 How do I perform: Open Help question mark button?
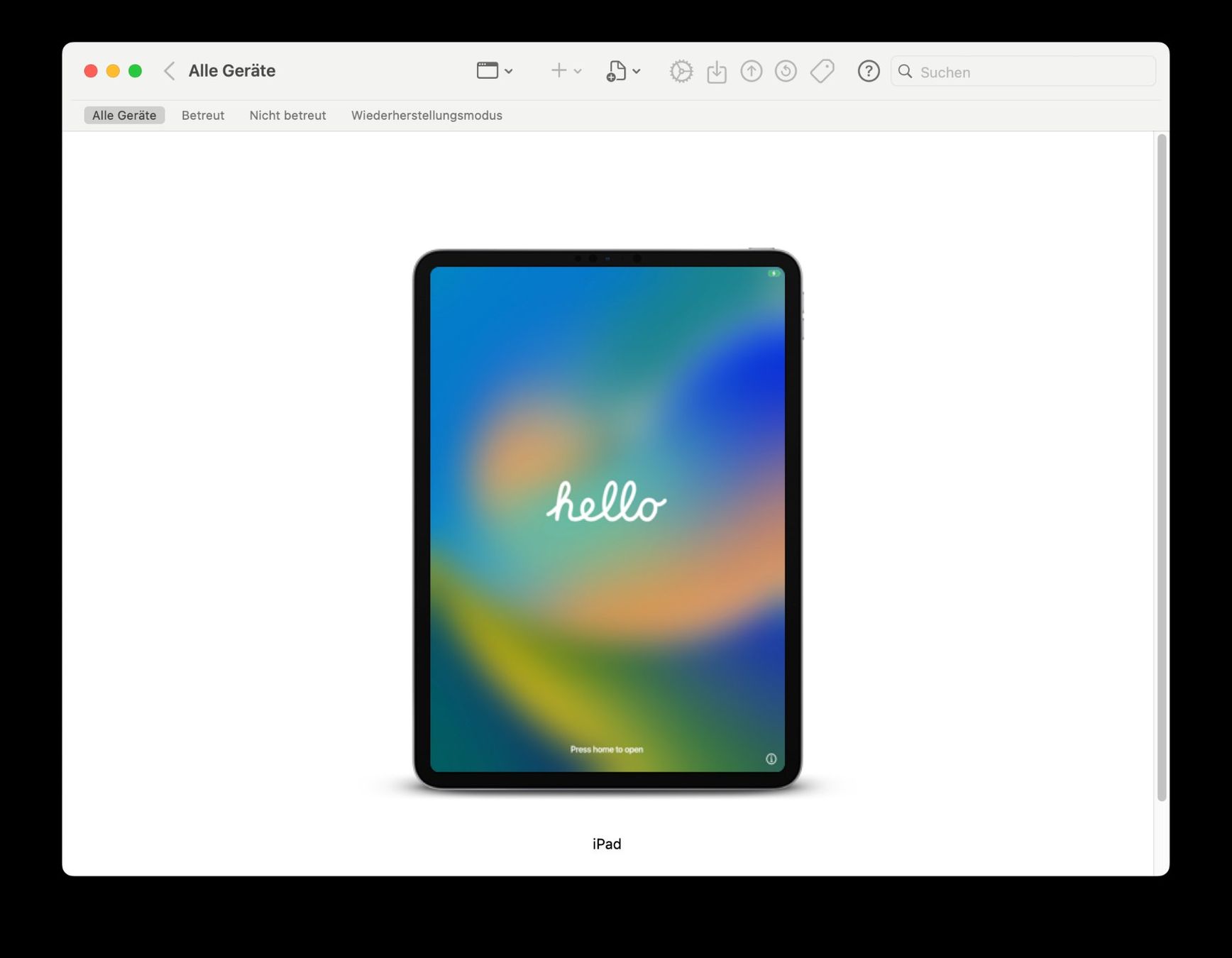(869, 71)
